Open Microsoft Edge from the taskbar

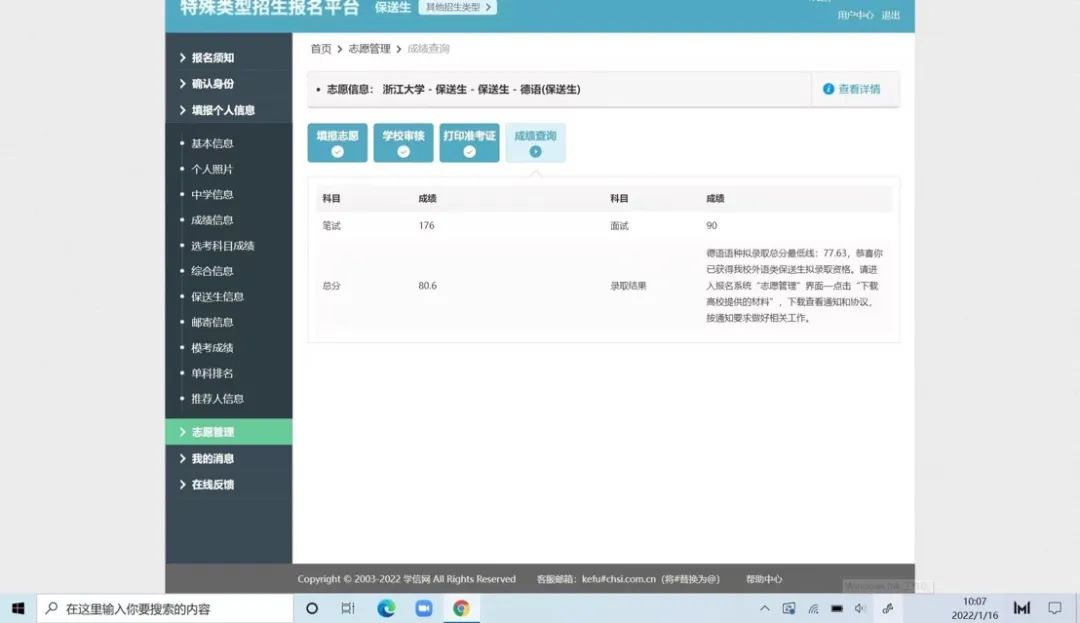386,608
